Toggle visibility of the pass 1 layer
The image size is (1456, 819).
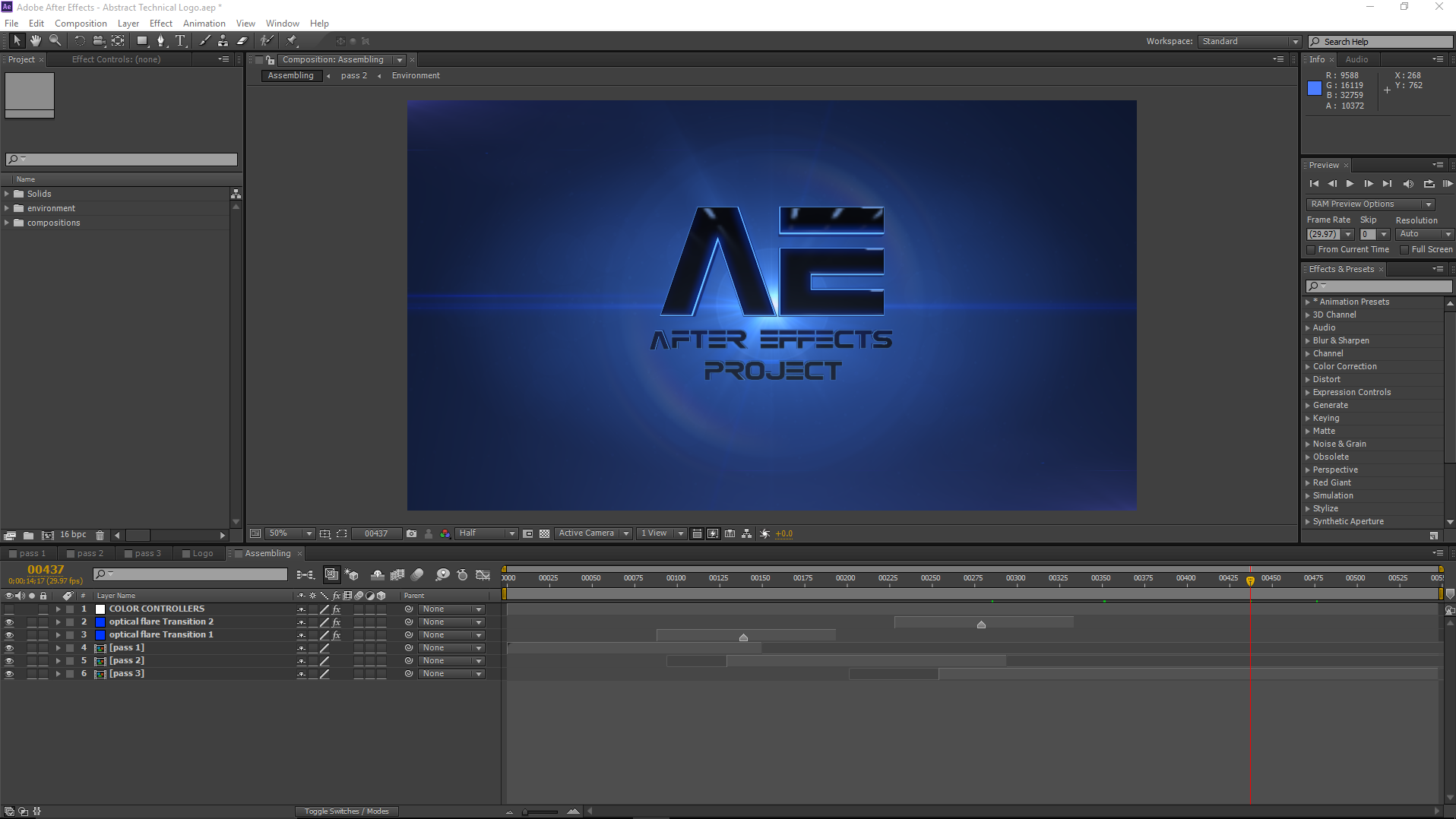click(9, 648)
